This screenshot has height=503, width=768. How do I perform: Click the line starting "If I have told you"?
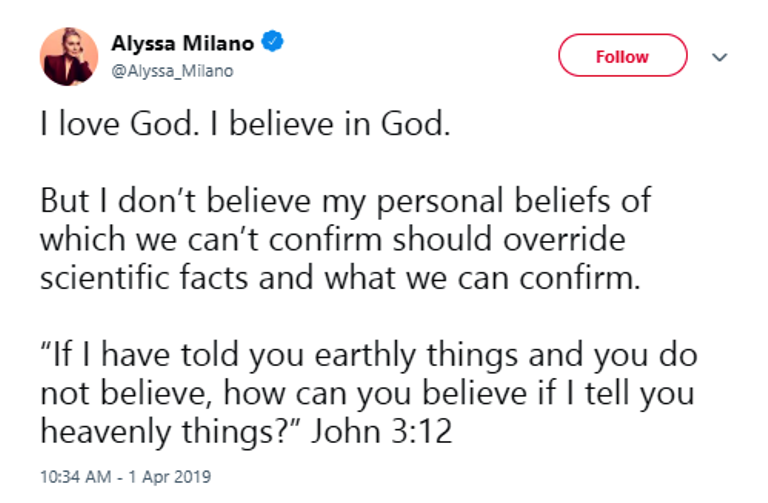click(x=369, y=356)
